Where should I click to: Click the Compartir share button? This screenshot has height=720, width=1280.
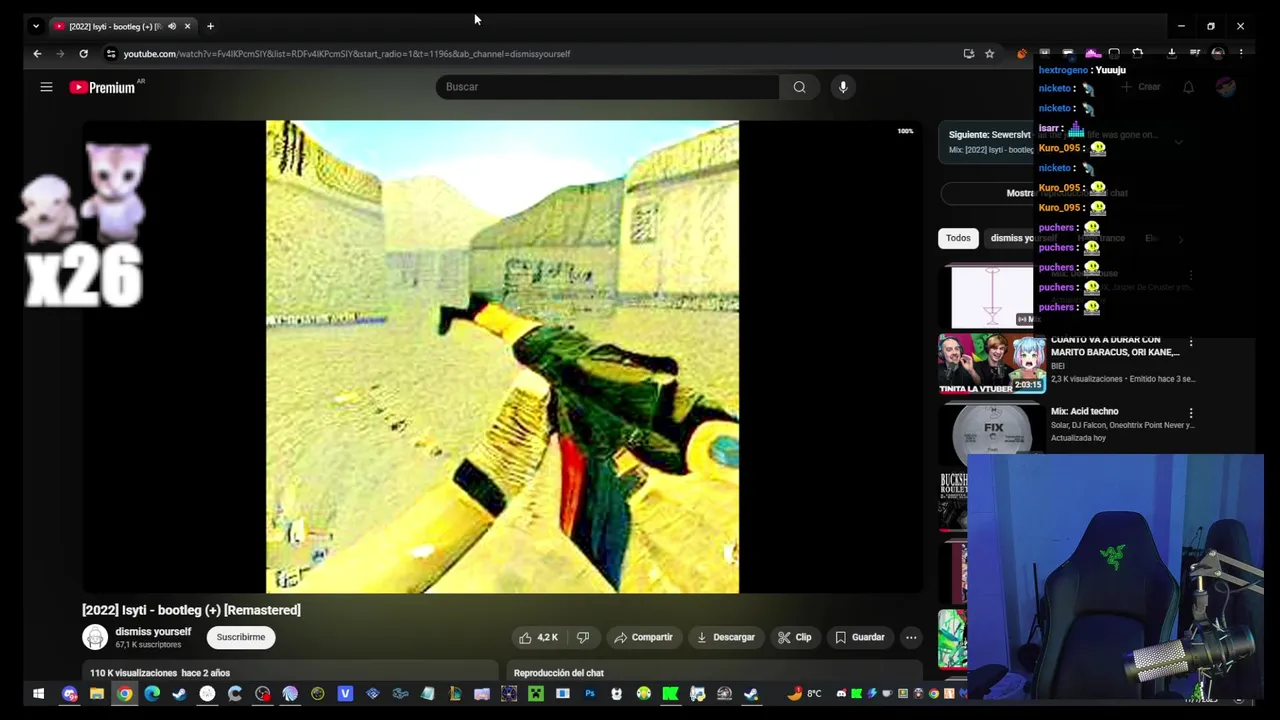click(643, 637)
